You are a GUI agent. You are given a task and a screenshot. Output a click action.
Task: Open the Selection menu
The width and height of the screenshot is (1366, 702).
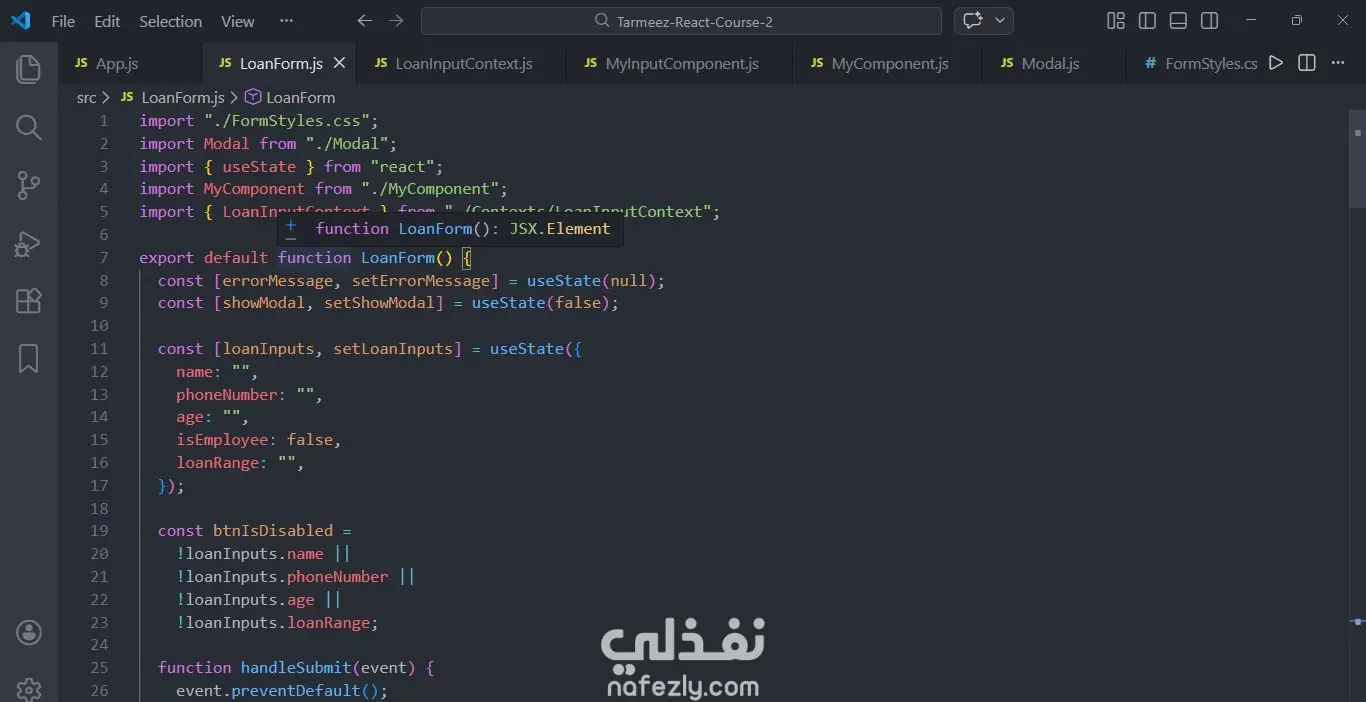(171, 21)
